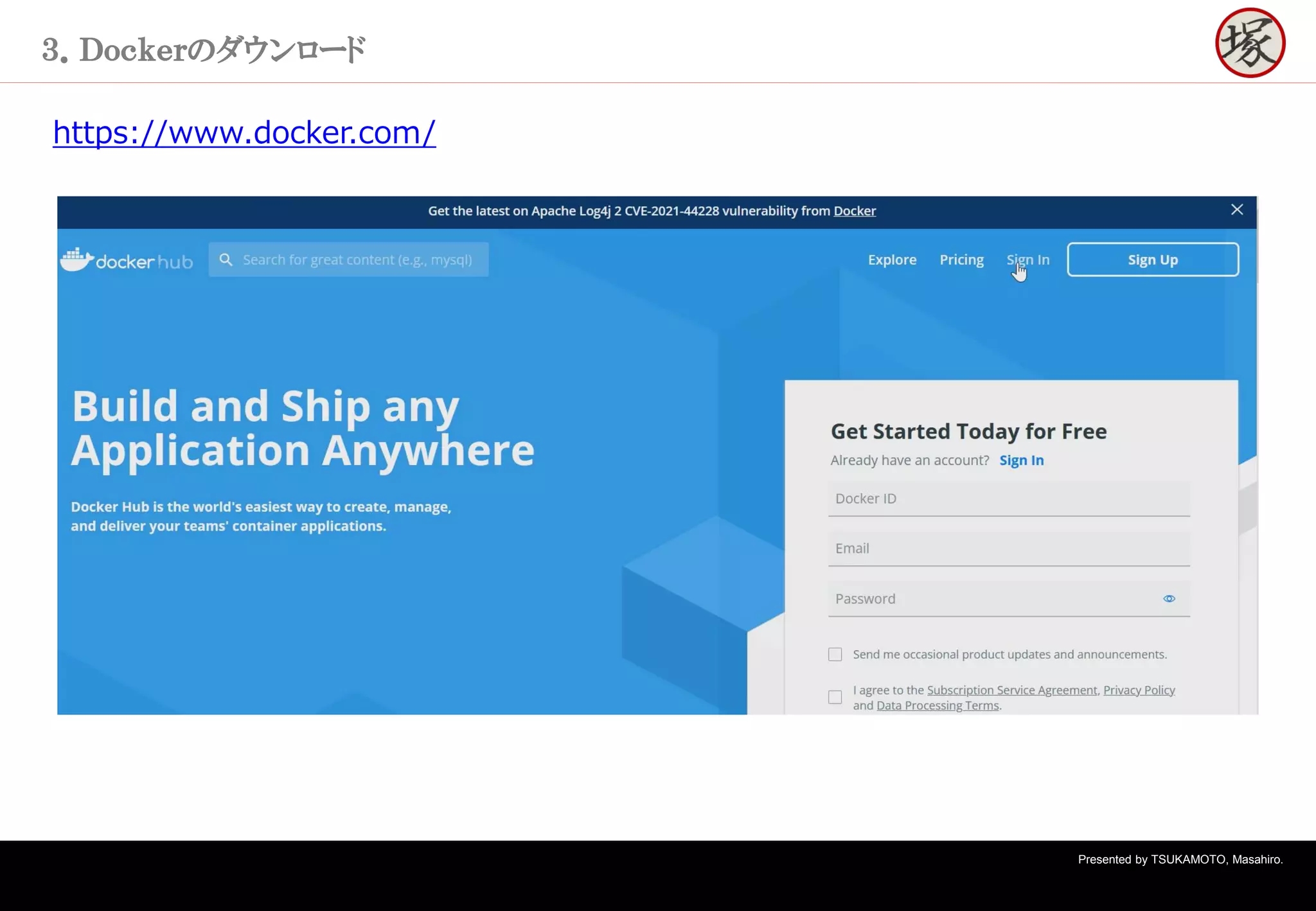
Task: Click Sign In beside 'Already have an account?'
Action: 1022,460
